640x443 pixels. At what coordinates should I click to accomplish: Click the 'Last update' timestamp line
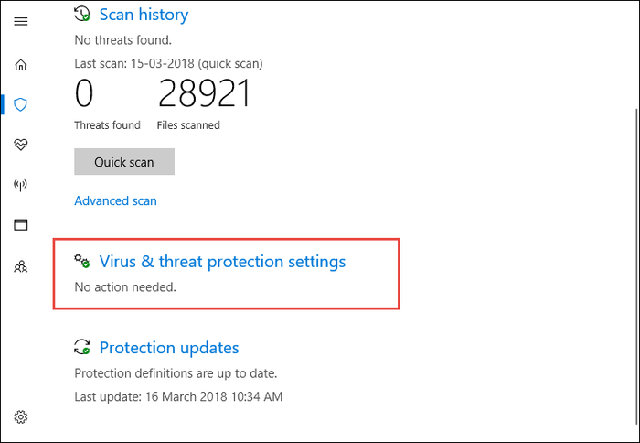(178, 397)
